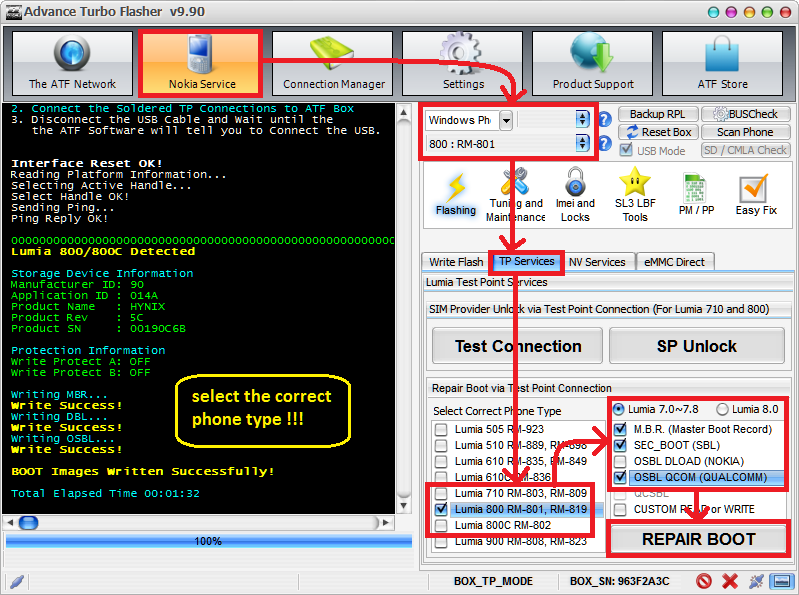Viewport: 799px width, 595px height.
Task: Click help icon beside platform dropdown
Action: (605, 120)
